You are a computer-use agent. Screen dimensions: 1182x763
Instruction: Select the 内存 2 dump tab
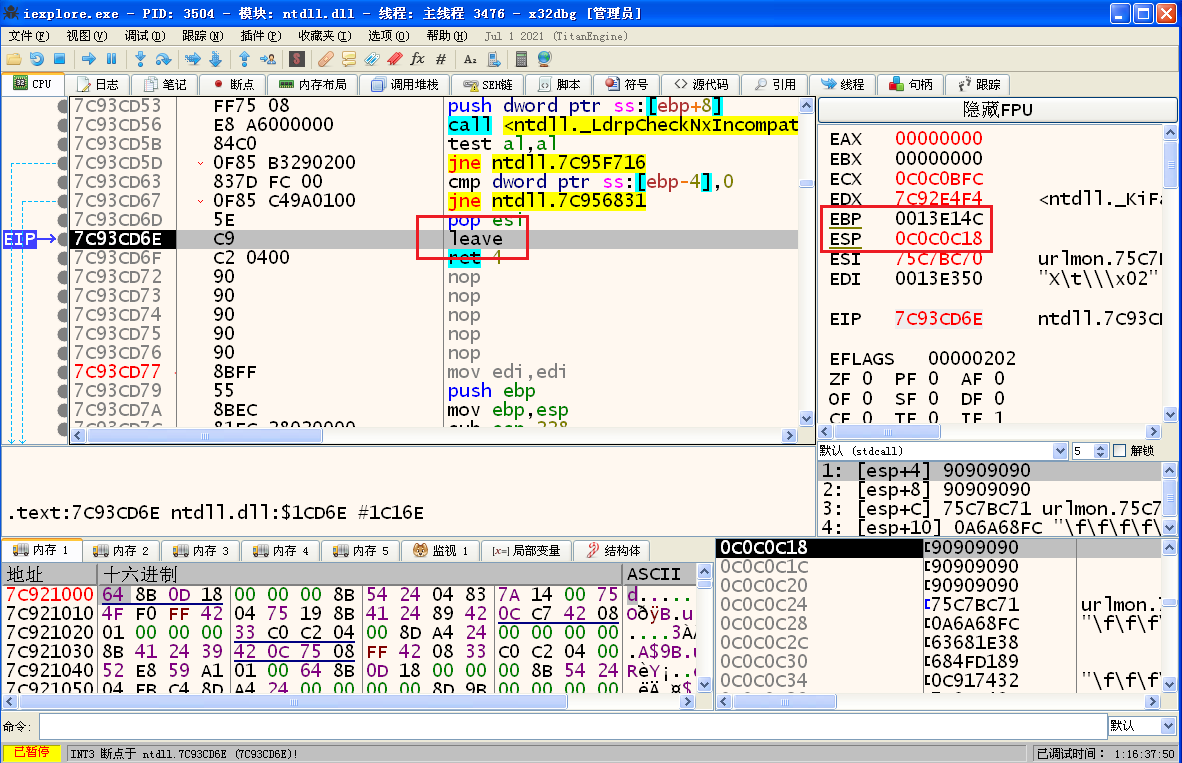tap(120, 551)
